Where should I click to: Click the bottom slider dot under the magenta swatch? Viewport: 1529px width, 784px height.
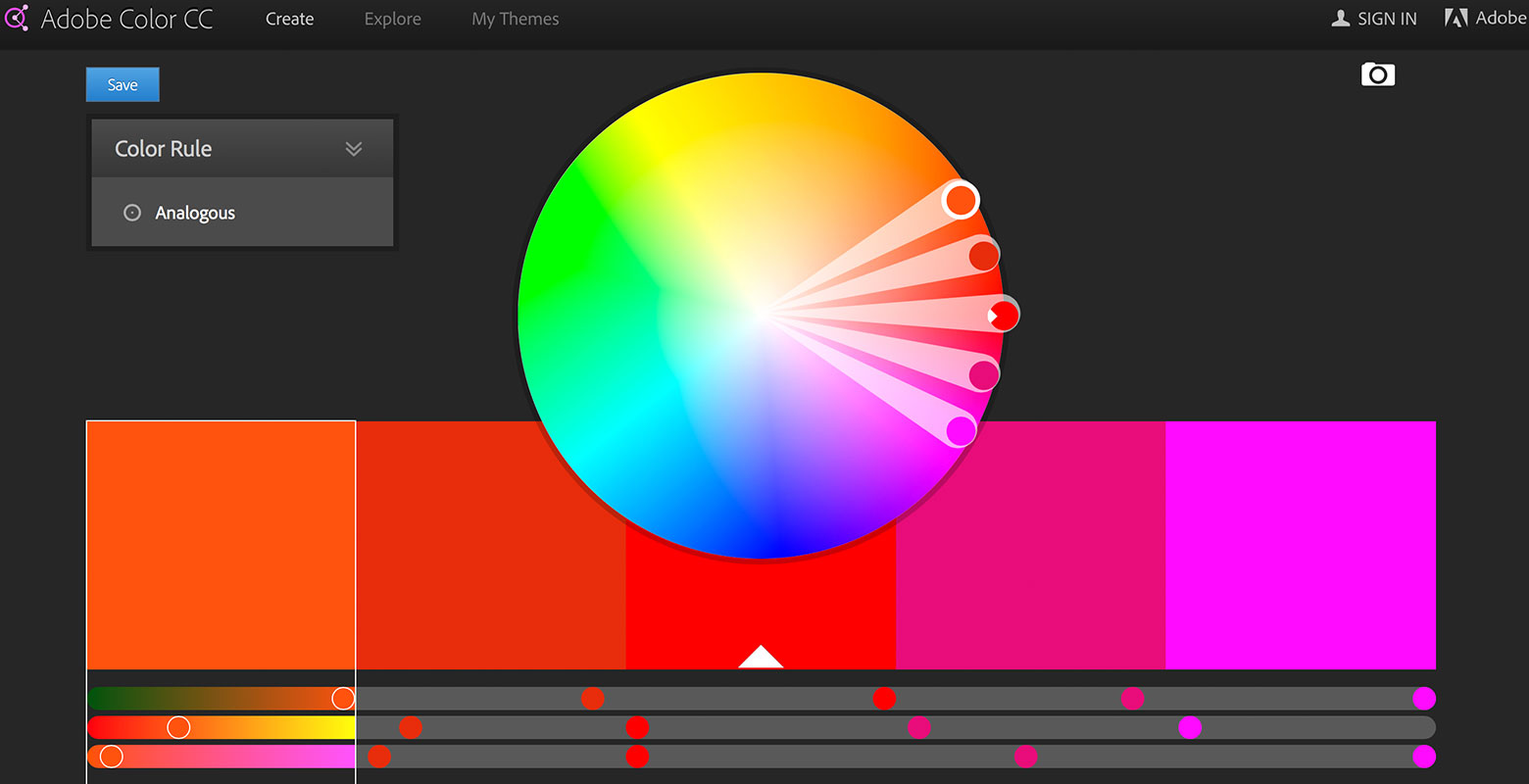point(1424,757)
